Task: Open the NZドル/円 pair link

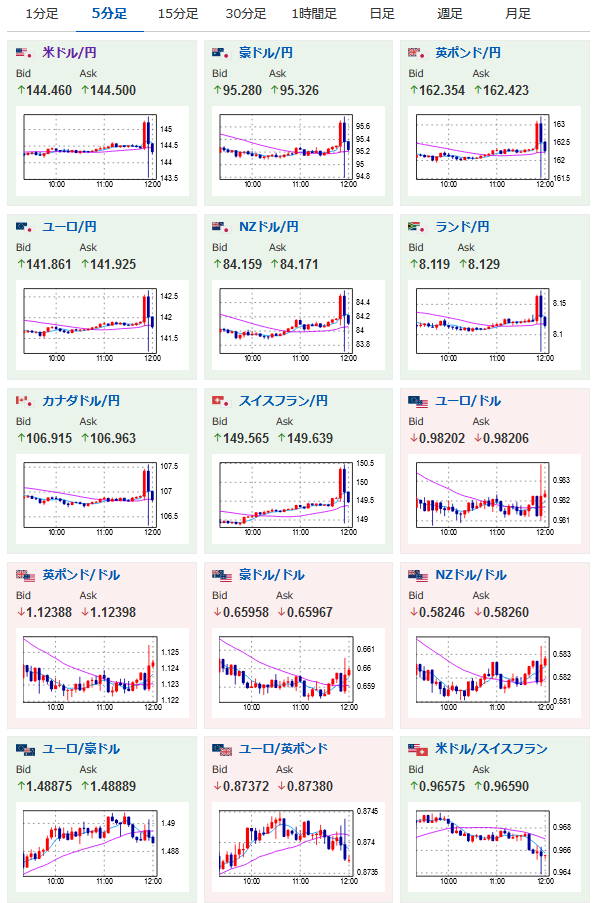Action: pyautogui.click(x=268, y=227)
